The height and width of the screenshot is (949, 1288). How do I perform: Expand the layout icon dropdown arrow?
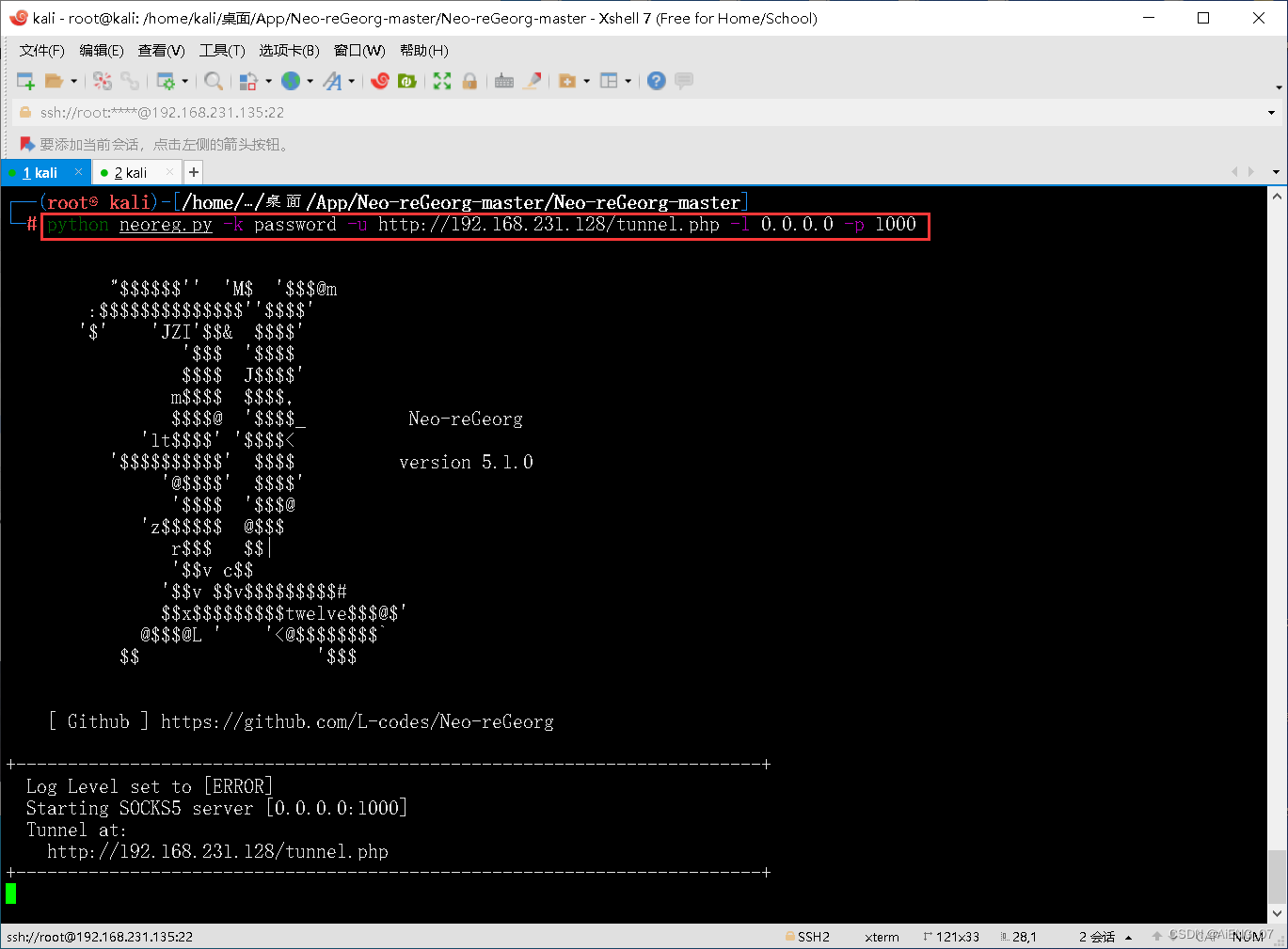pos(628,81)
